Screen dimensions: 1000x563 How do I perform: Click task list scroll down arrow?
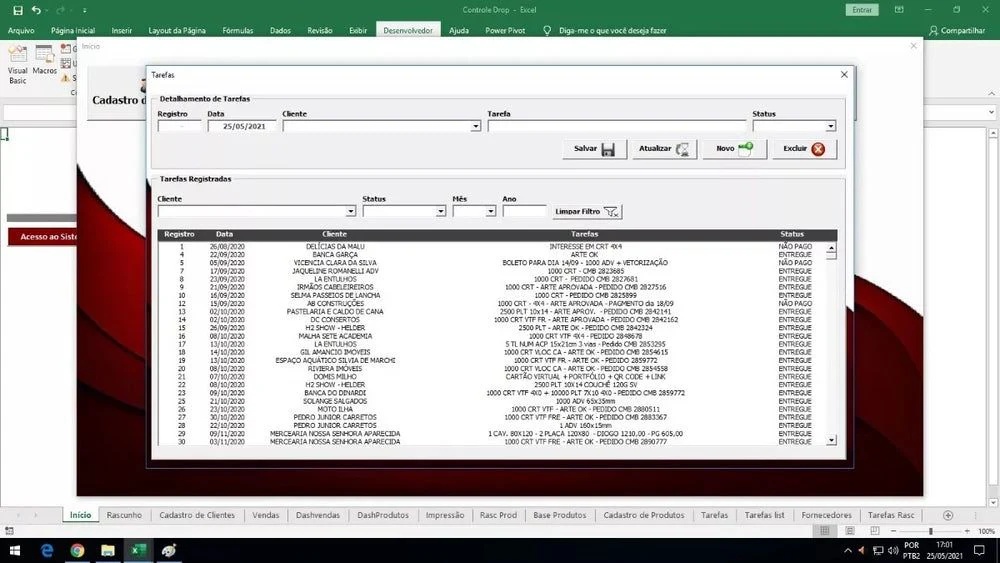pyautogui.click(x=831, y=440)
